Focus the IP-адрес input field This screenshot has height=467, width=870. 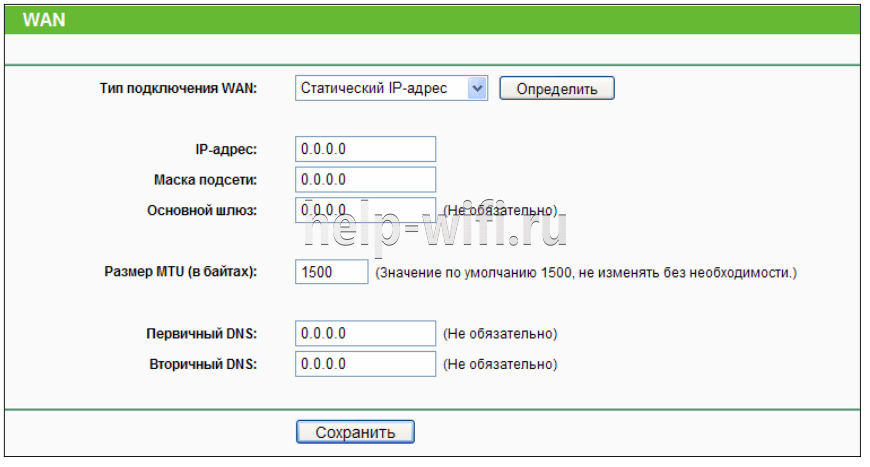tap(366, 149)
